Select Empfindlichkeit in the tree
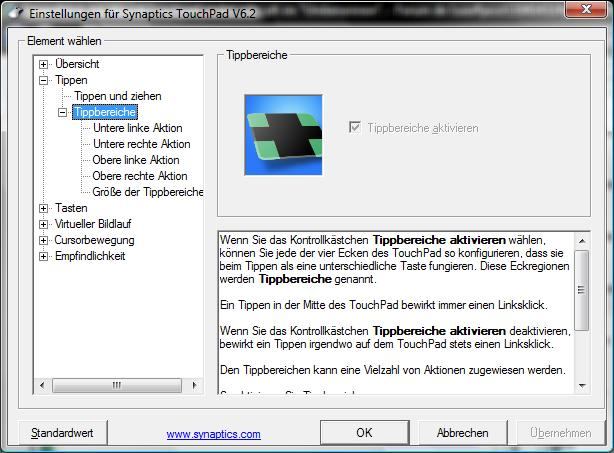This screenshot has width=614, height=453. [90, 256]
